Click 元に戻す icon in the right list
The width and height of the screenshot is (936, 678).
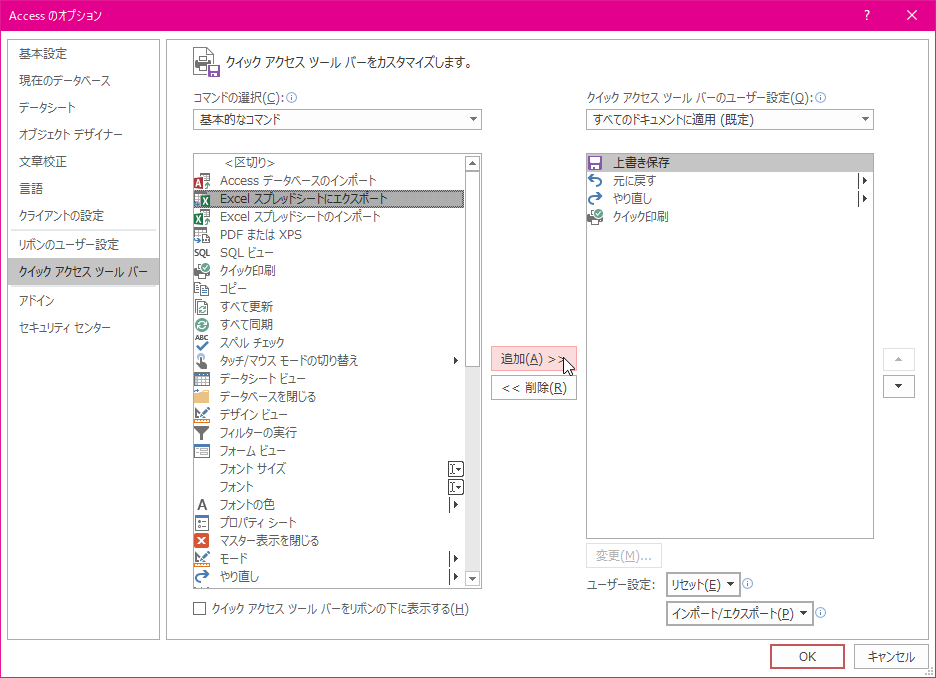(x=595, y=181)
